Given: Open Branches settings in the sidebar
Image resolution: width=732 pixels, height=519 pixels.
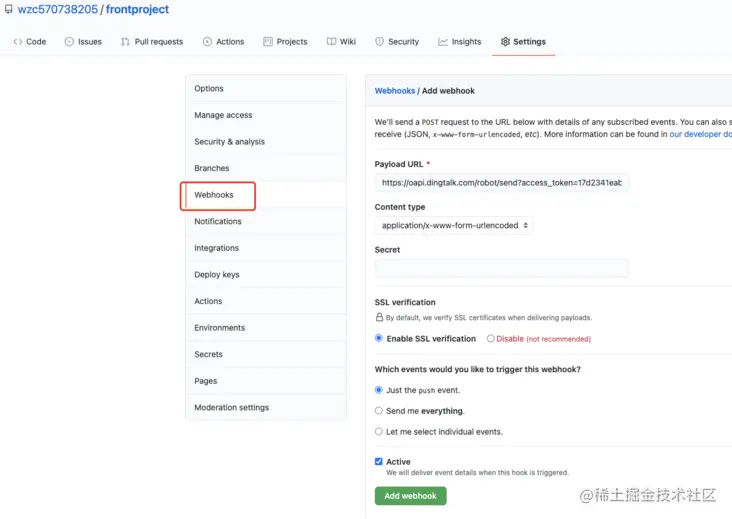Looking at the screenshot, I should pos(266,168).
